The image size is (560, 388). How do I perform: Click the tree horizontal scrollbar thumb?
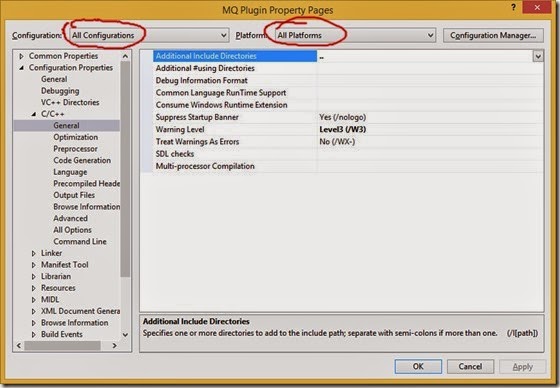(62, 345)
